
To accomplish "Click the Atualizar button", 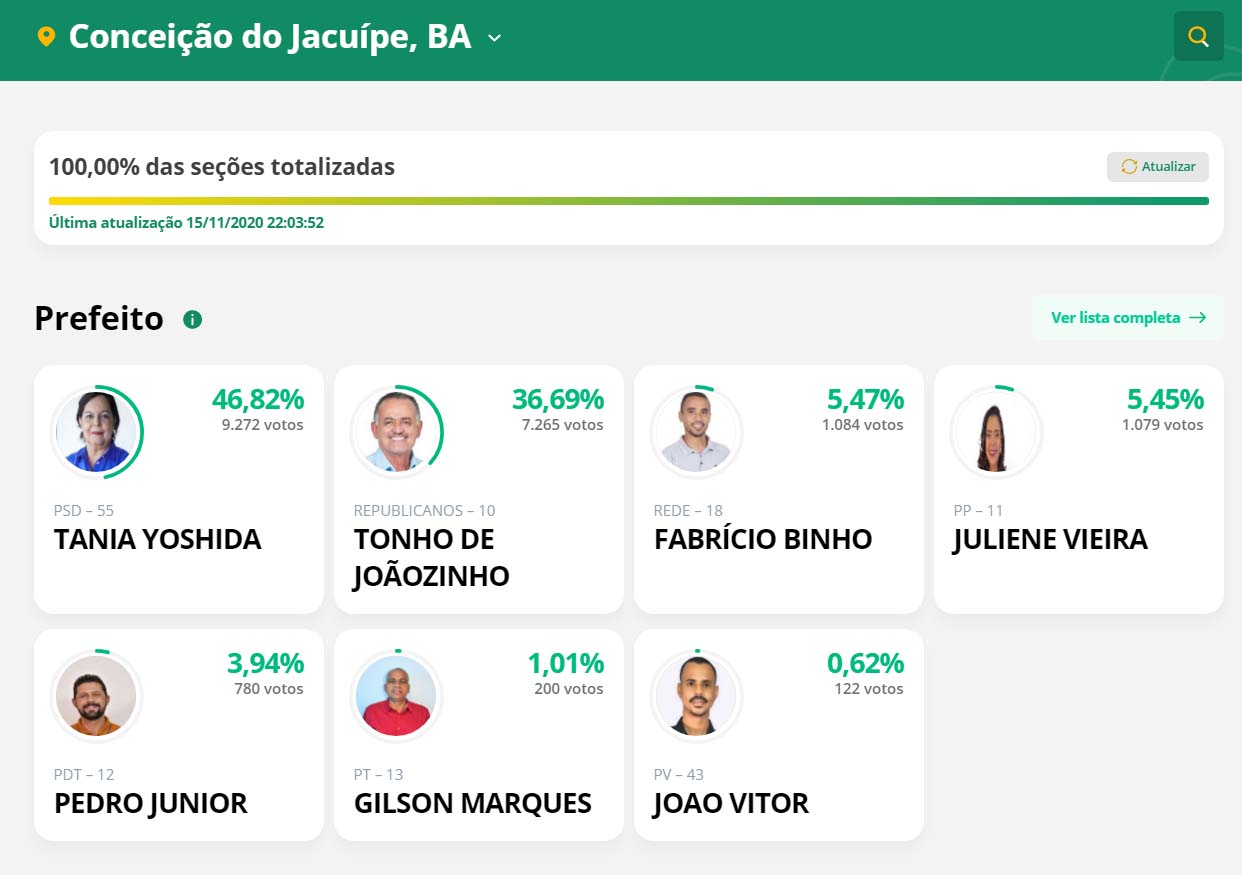I will [x=1158, y=167].
